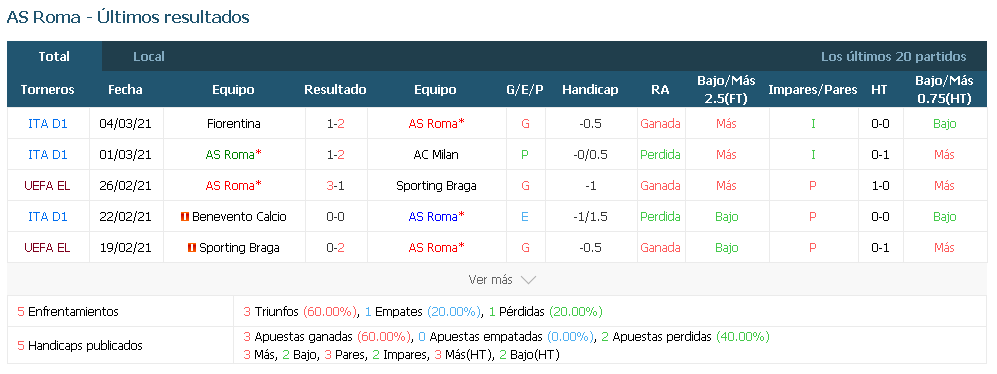Click green AS Roma* in 01/03/21 row
This screenshot has height=374, width=997.
point(234,155)
